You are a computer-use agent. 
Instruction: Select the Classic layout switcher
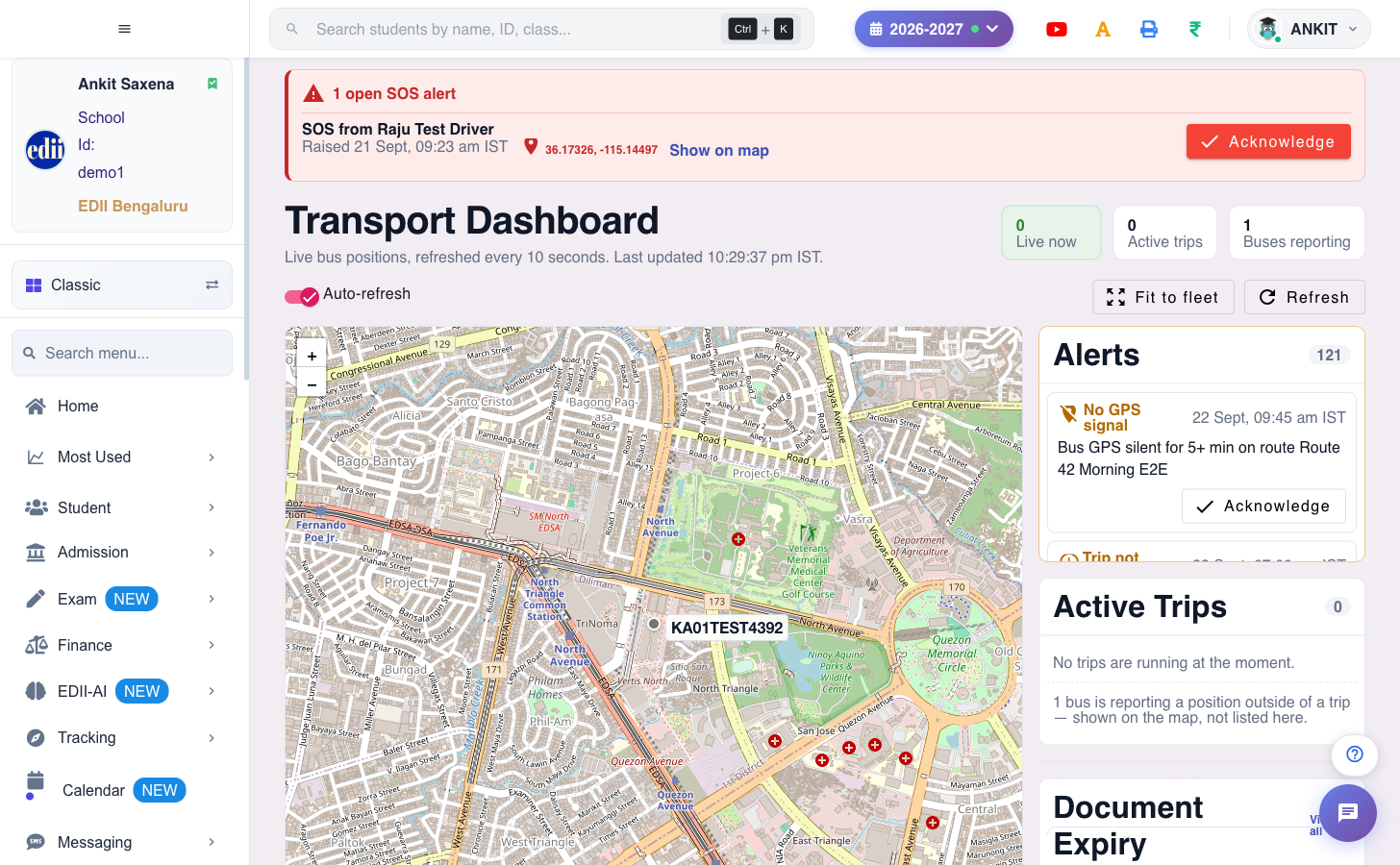[122, 284]
